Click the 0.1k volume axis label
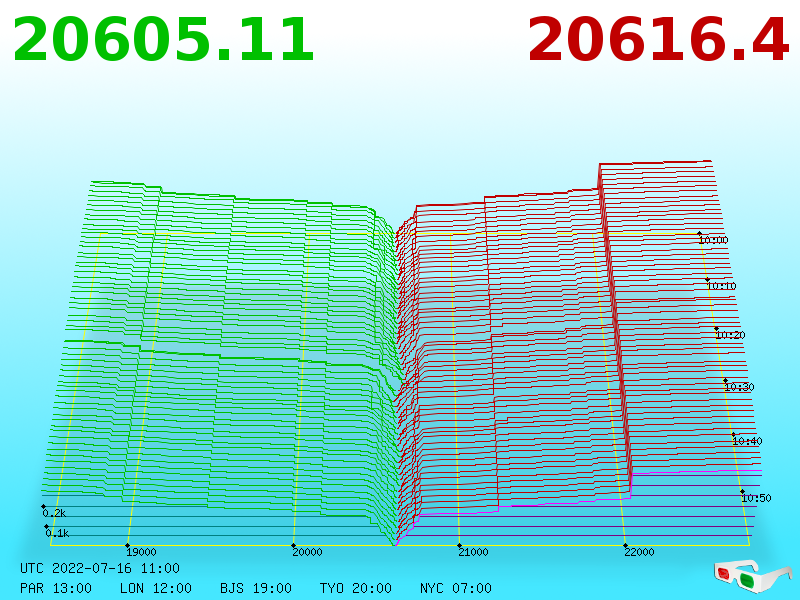Screen dimensions: 800x600 point(57,533)
